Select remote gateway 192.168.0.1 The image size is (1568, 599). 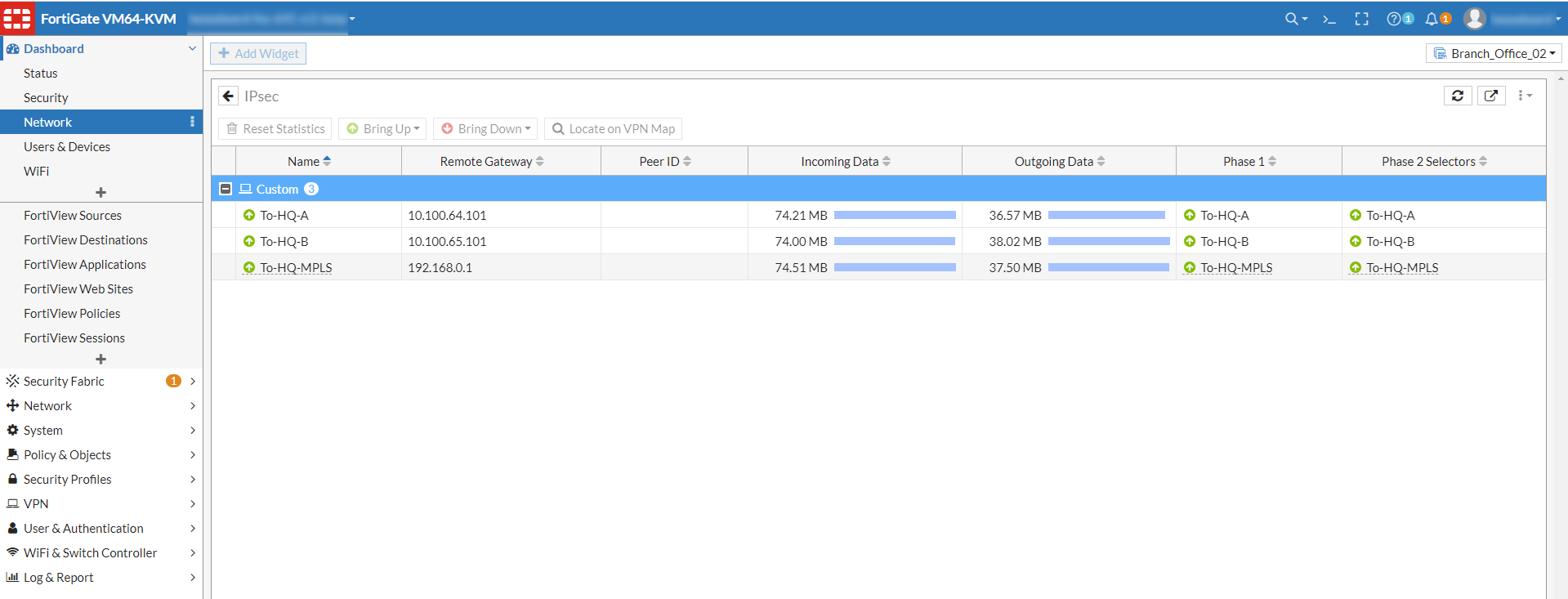(x=440, y=267)
